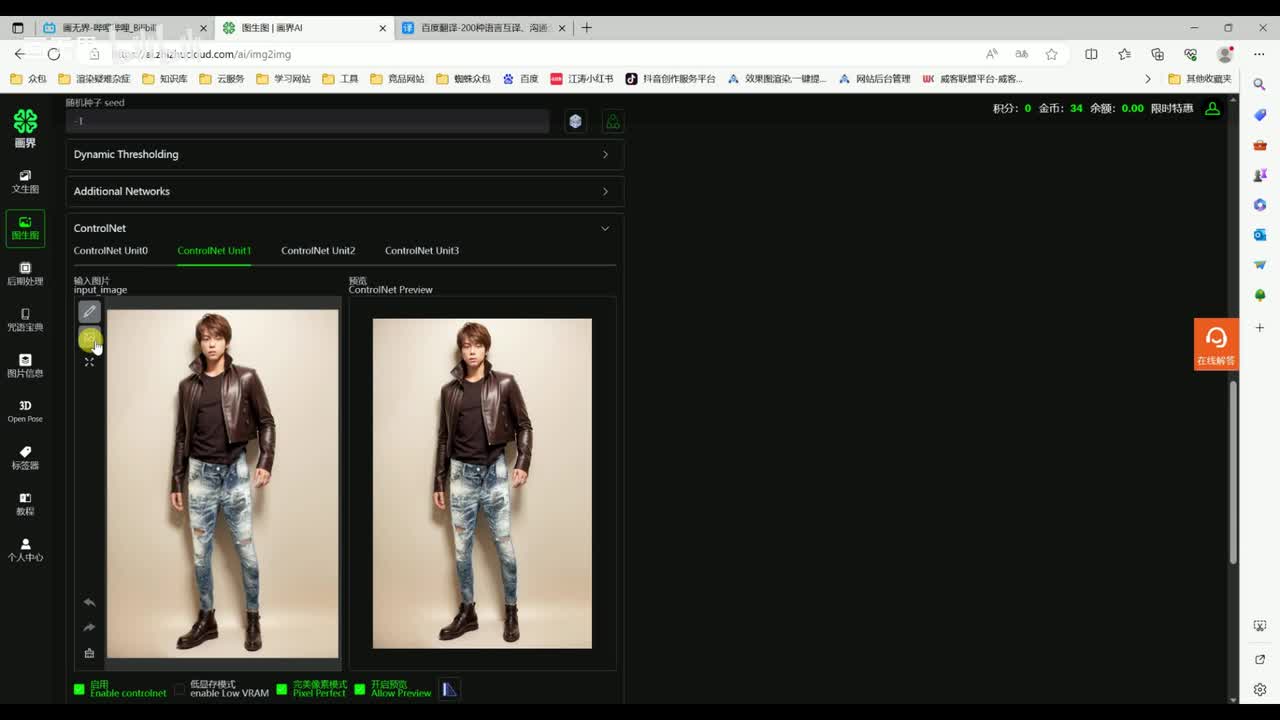Viewport: 1280px width, 720px height.
Task: Toggle the Enable controlnet checkbox
Action: (80, 689)
